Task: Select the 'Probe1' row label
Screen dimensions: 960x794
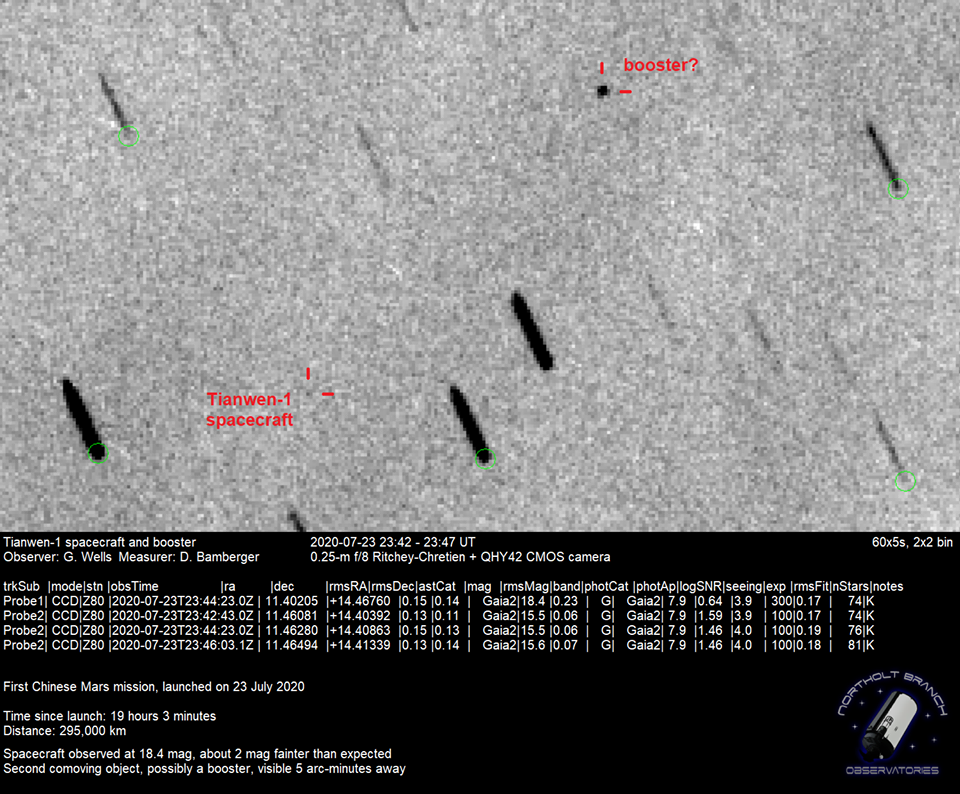Action: pyautogui.click(x=24, y=601)
